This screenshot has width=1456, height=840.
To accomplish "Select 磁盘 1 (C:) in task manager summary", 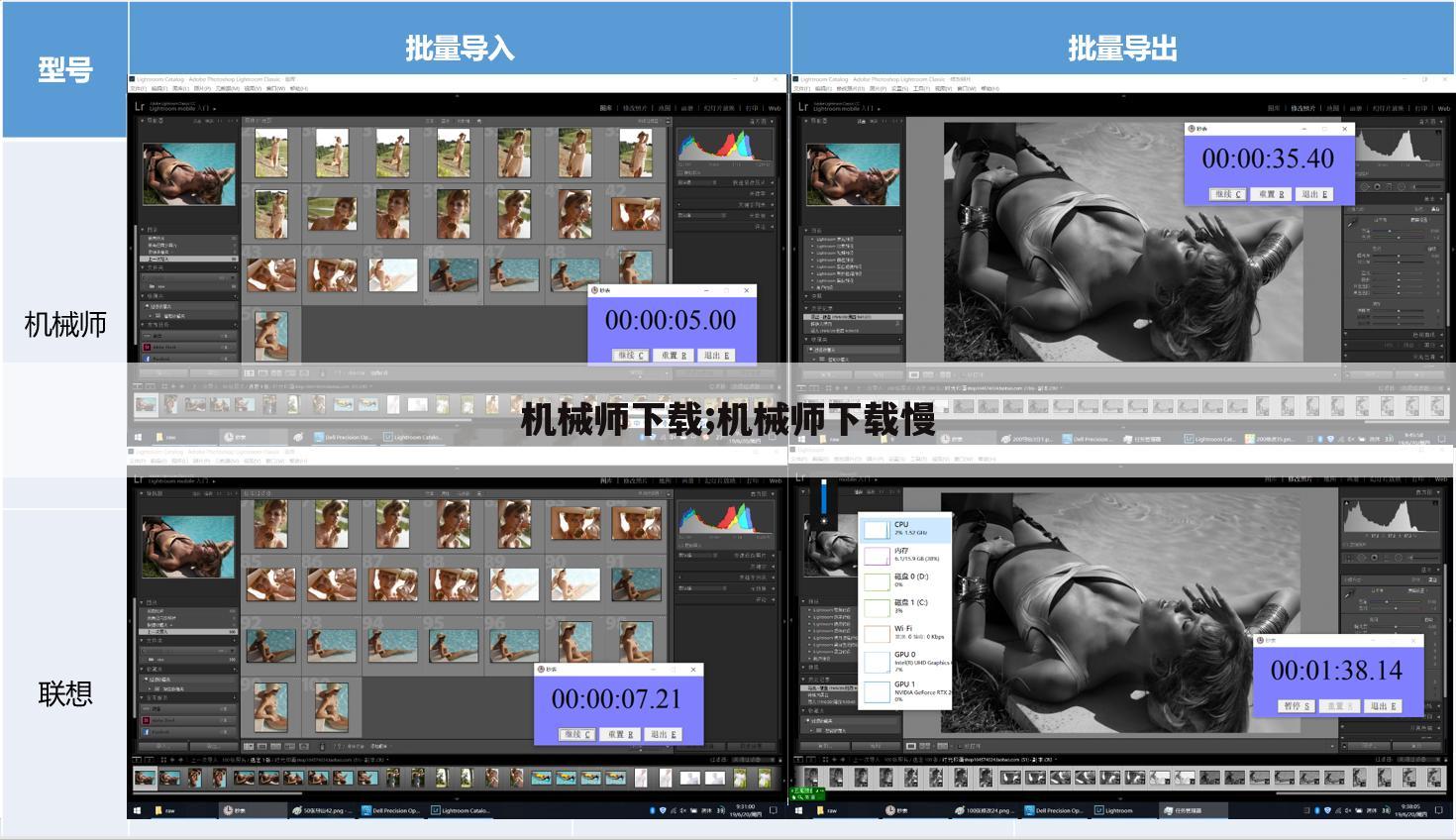I will tap(905, 606).
